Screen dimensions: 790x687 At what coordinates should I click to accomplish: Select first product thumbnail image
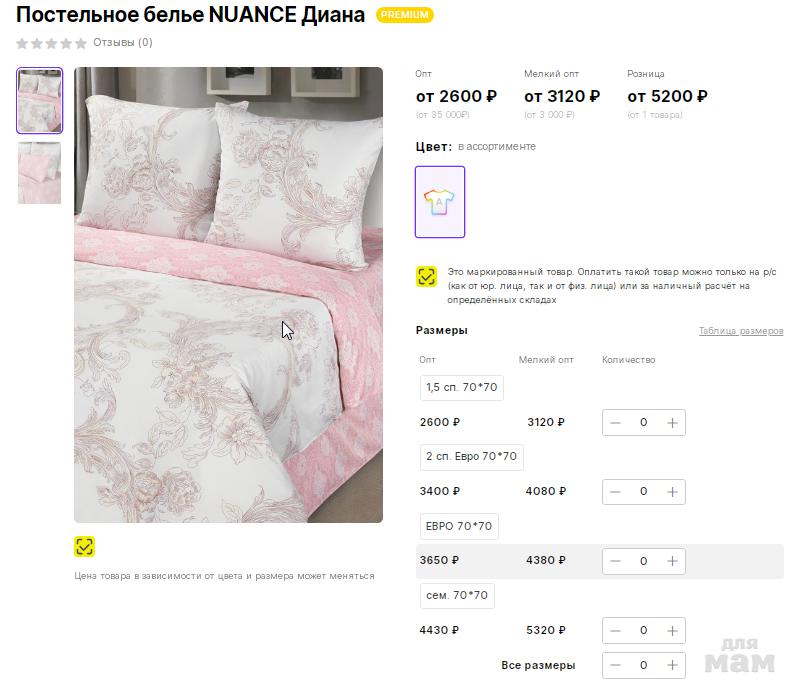pyautogui.click(x=39, y=101)
